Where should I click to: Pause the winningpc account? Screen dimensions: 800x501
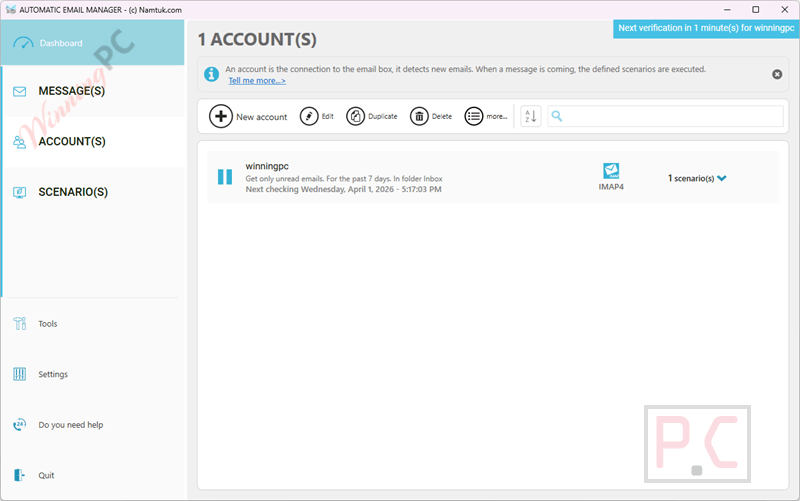pos(225,177)
